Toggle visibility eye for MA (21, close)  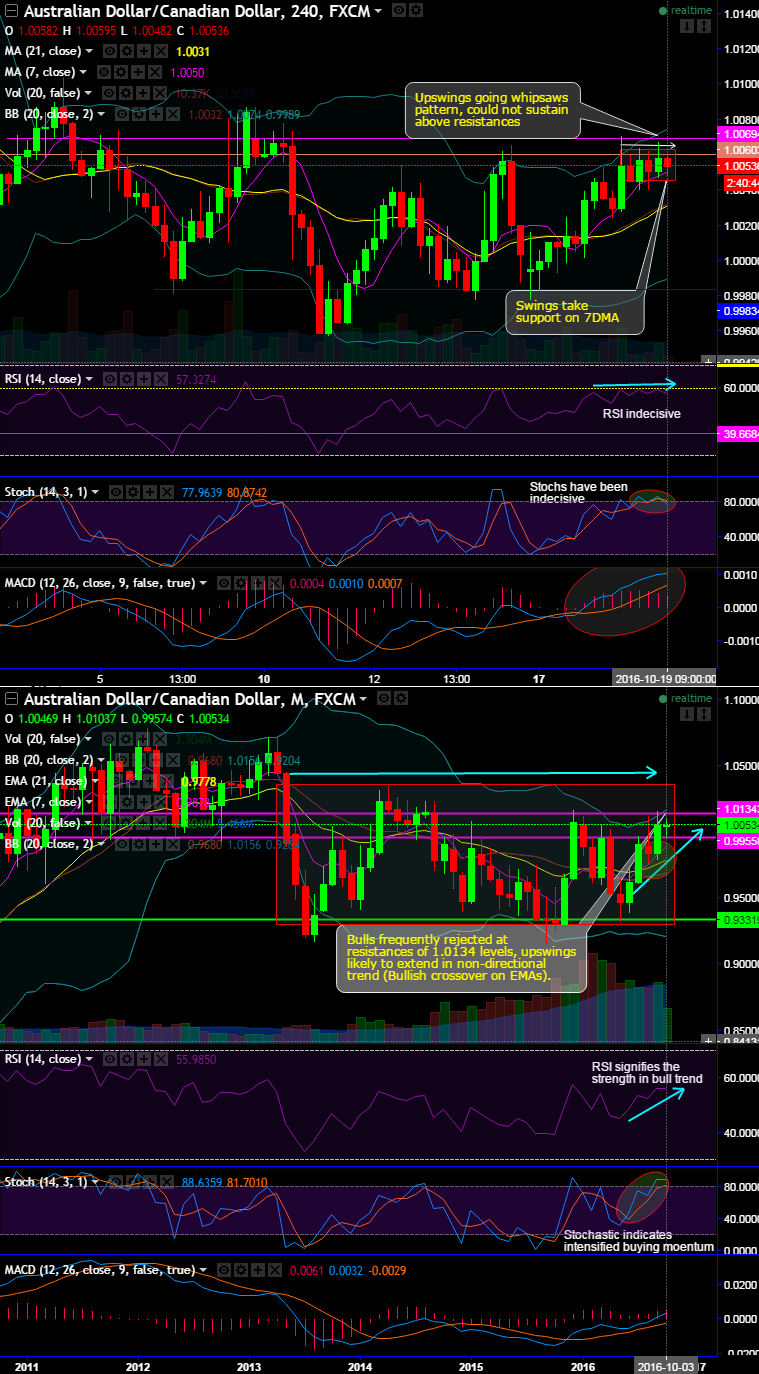click(110, 51)
